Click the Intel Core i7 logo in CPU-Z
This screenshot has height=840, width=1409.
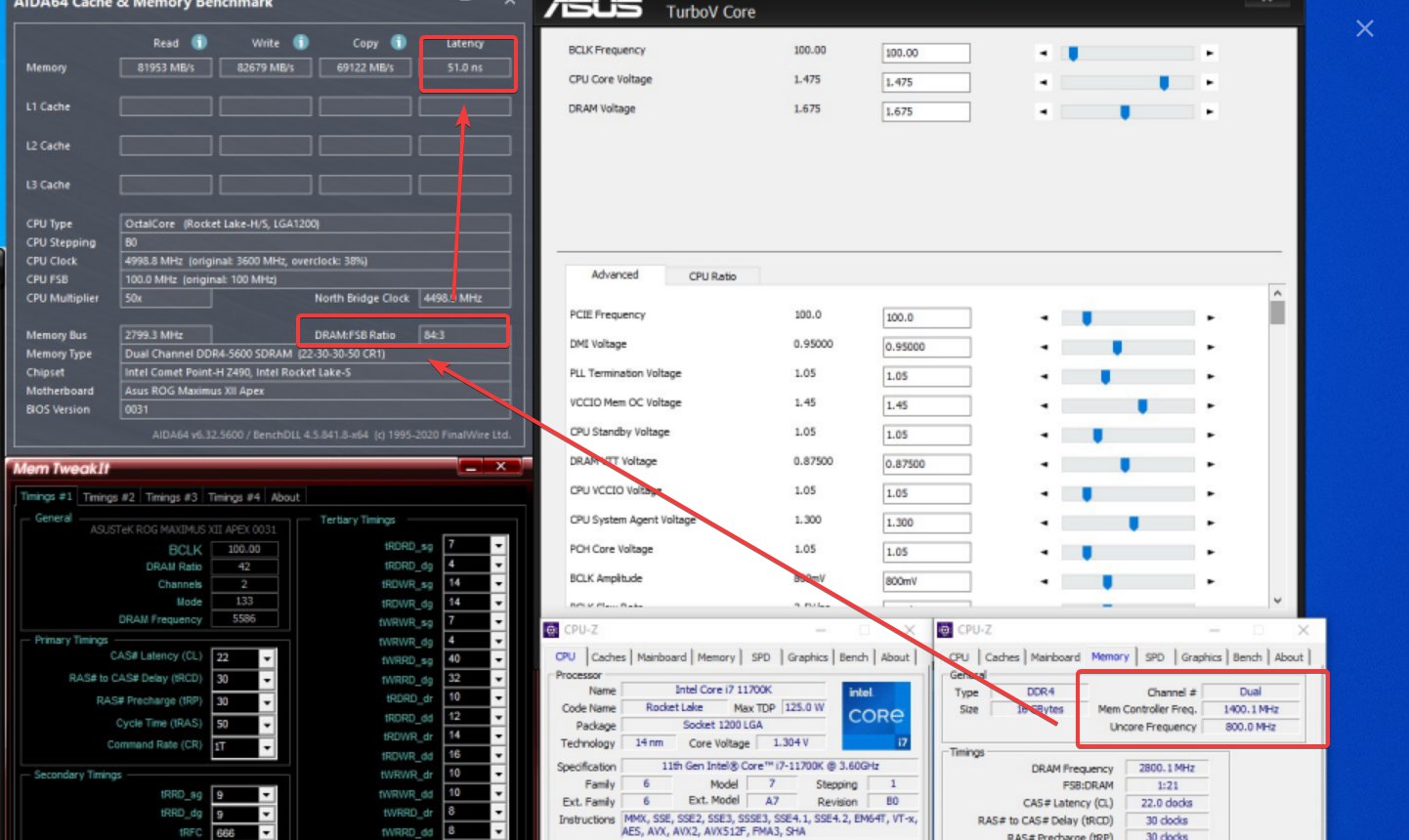[x=876, y=716]
